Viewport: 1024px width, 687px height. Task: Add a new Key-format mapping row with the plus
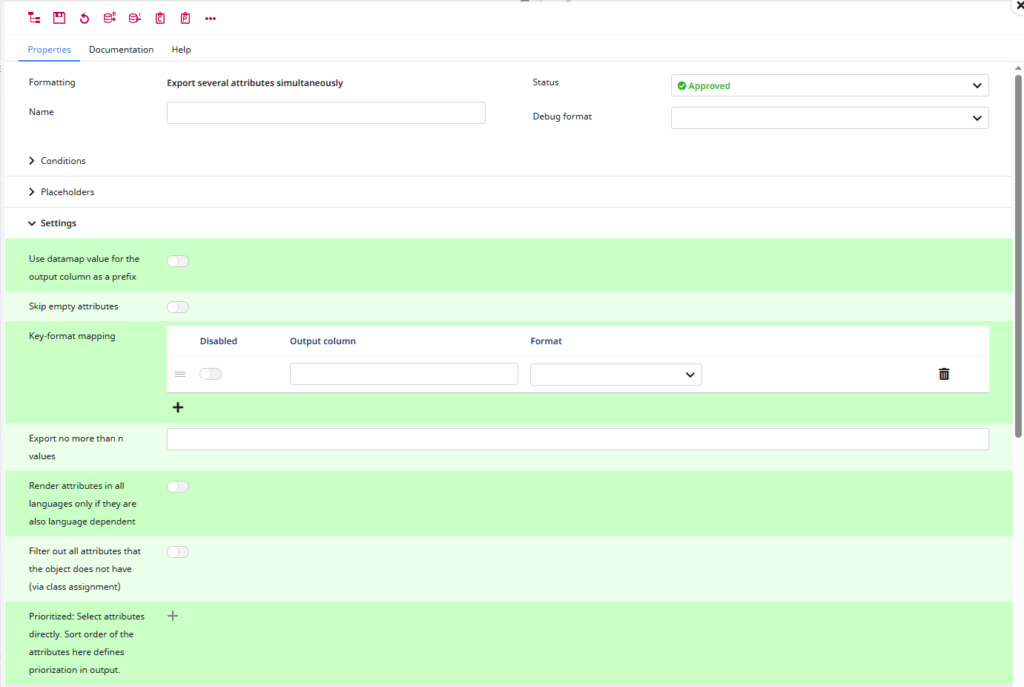[x=178, y=407]
